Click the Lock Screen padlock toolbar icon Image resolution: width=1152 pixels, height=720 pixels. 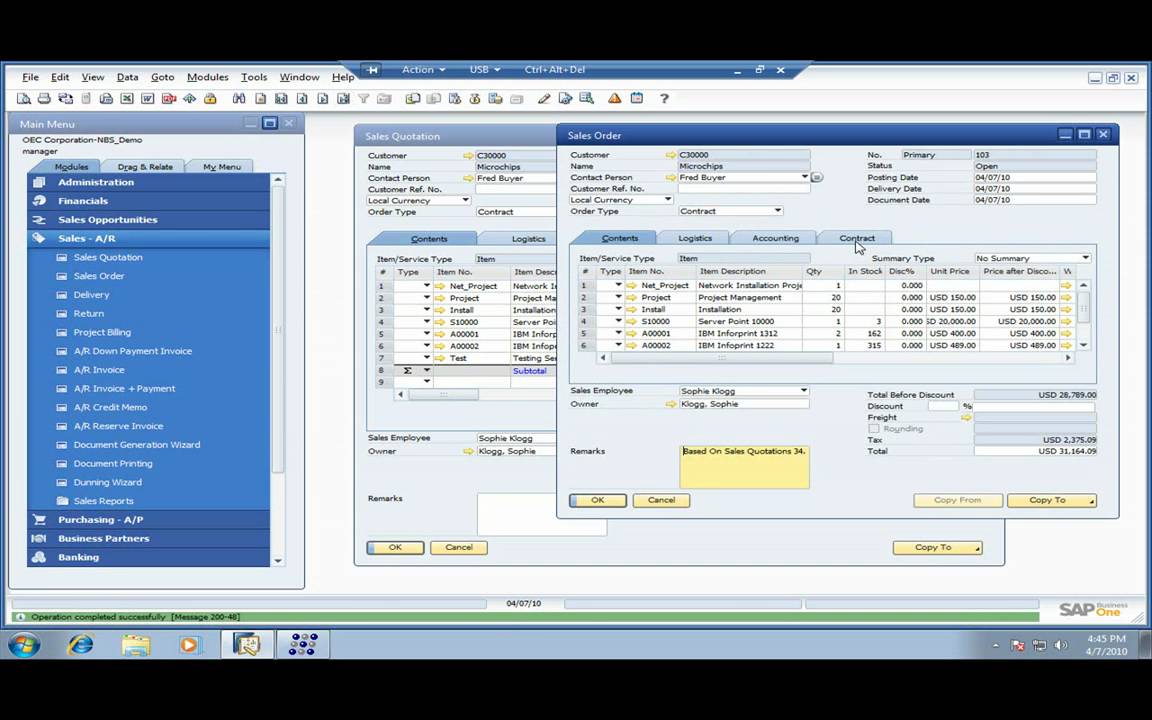pos(210,98)
